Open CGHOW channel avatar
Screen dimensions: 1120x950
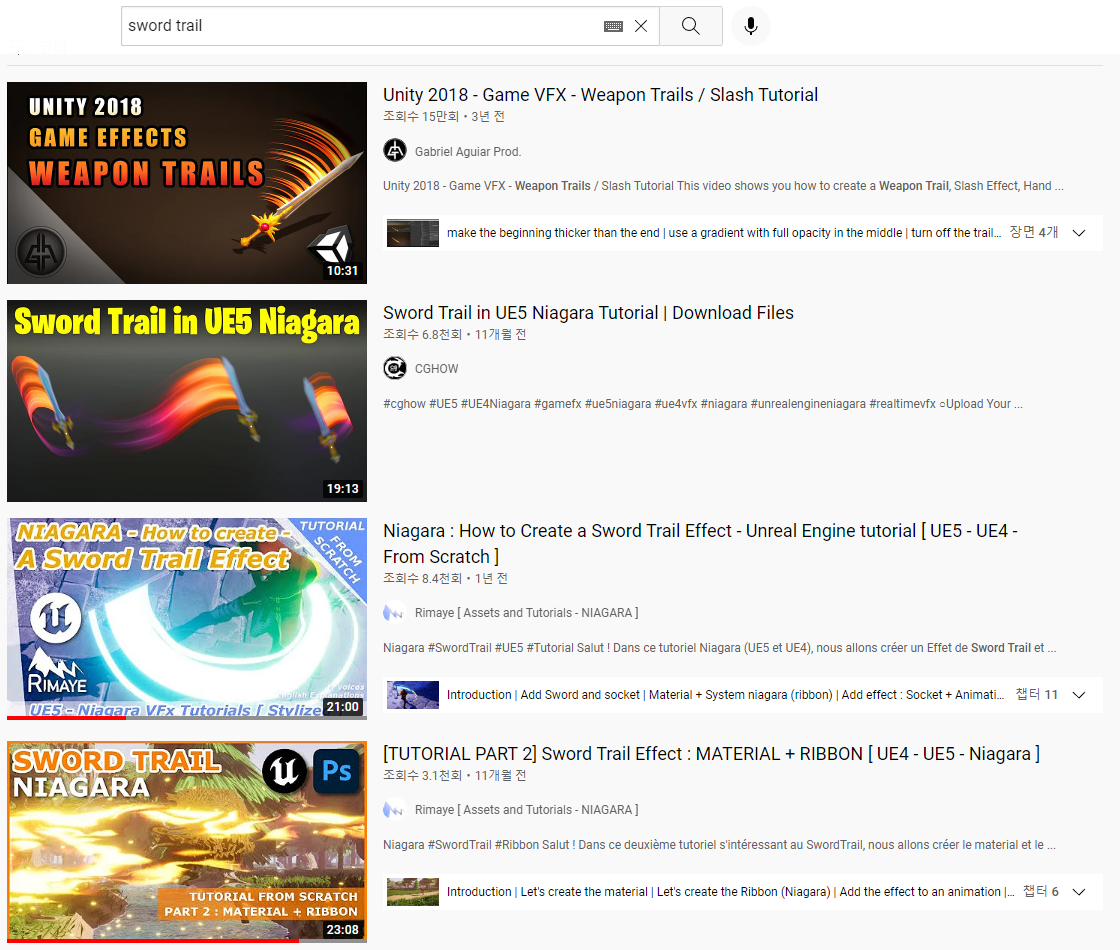tap(395, 369)
